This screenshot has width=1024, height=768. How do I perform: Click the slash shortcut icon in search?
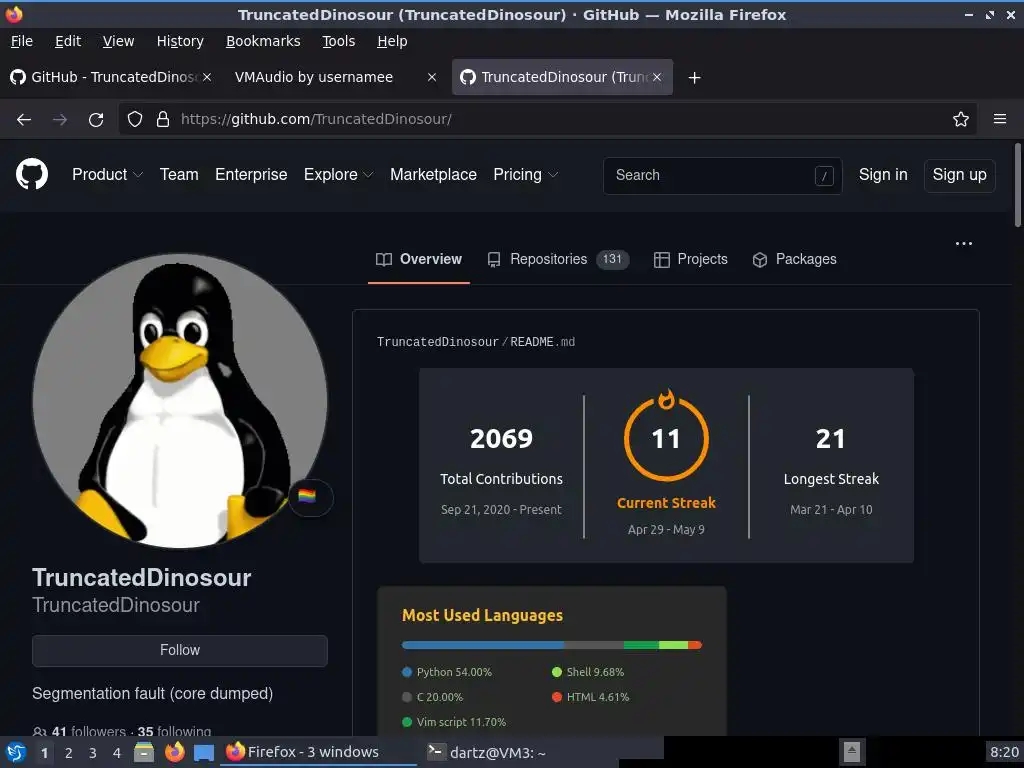click(x=824, y=176)
